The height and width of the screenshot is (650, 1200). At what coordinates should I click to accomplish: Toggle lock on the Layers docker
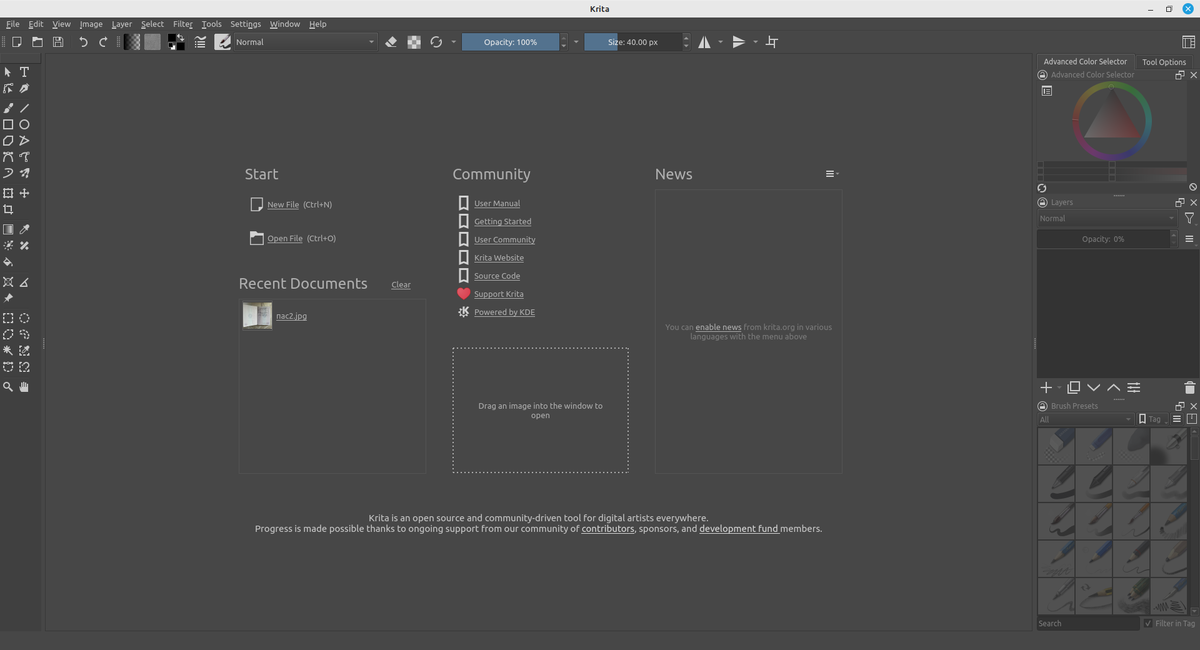click(x=1042, y=202)
